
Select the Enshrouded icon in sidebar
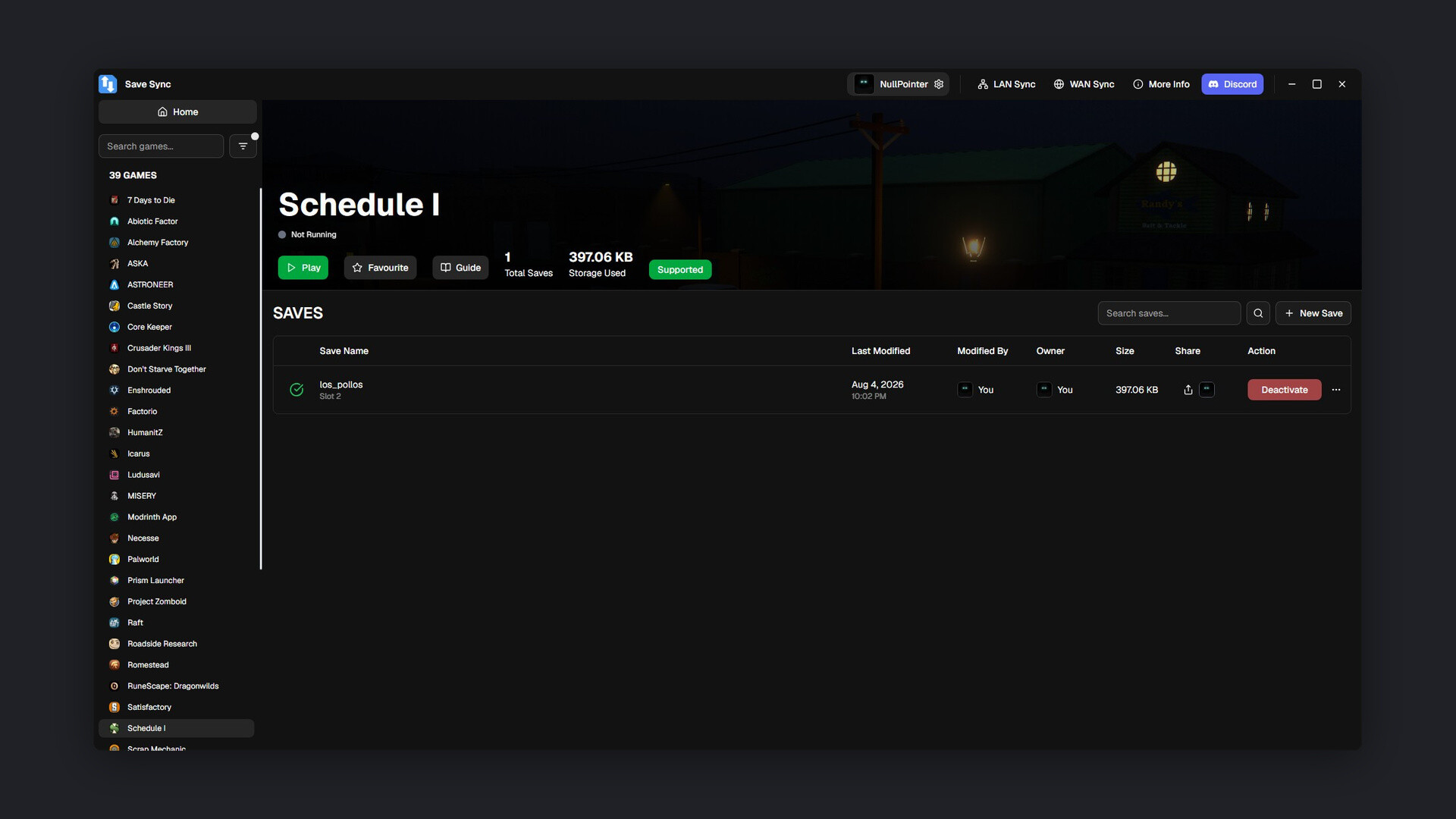pyautogui.click(x=115, y=391)
